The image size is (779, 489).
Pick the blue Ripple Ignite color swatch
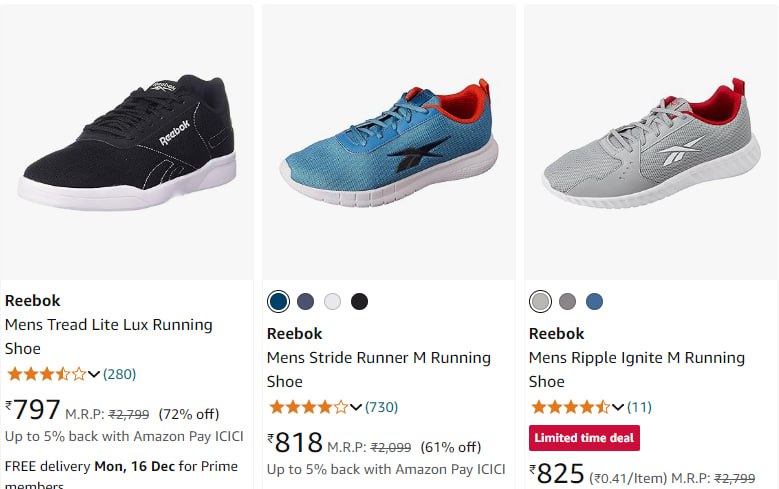click(x=594, y=301)
